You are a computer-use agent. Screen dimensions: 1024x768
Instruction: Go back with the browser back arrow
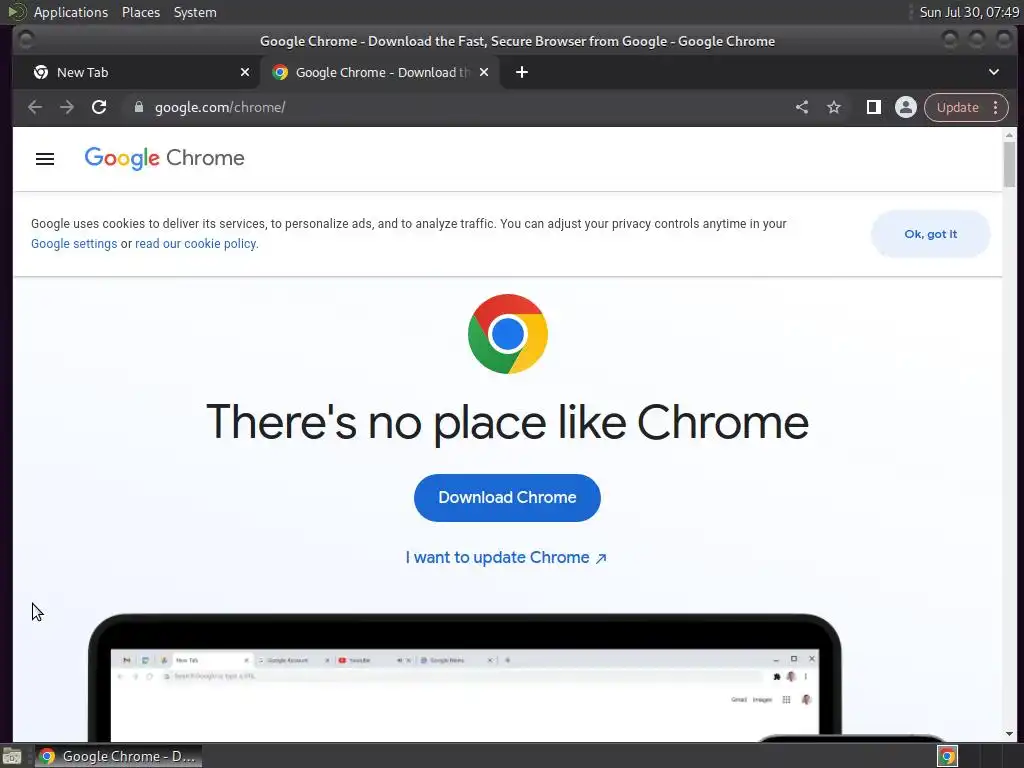[35, 107]
